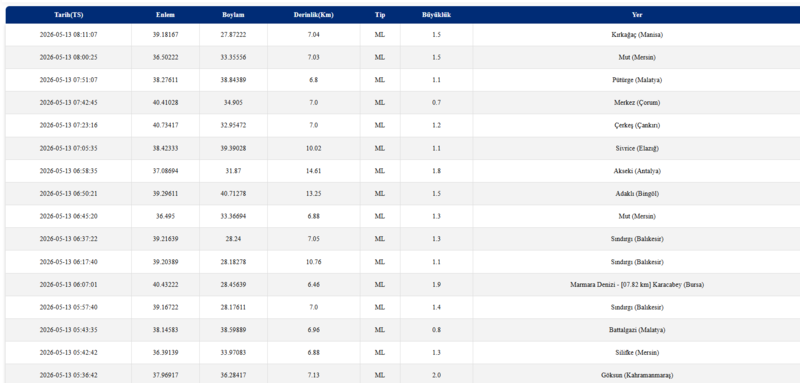
Task: Click longitude value 34.905
Action: click(233, 103)
